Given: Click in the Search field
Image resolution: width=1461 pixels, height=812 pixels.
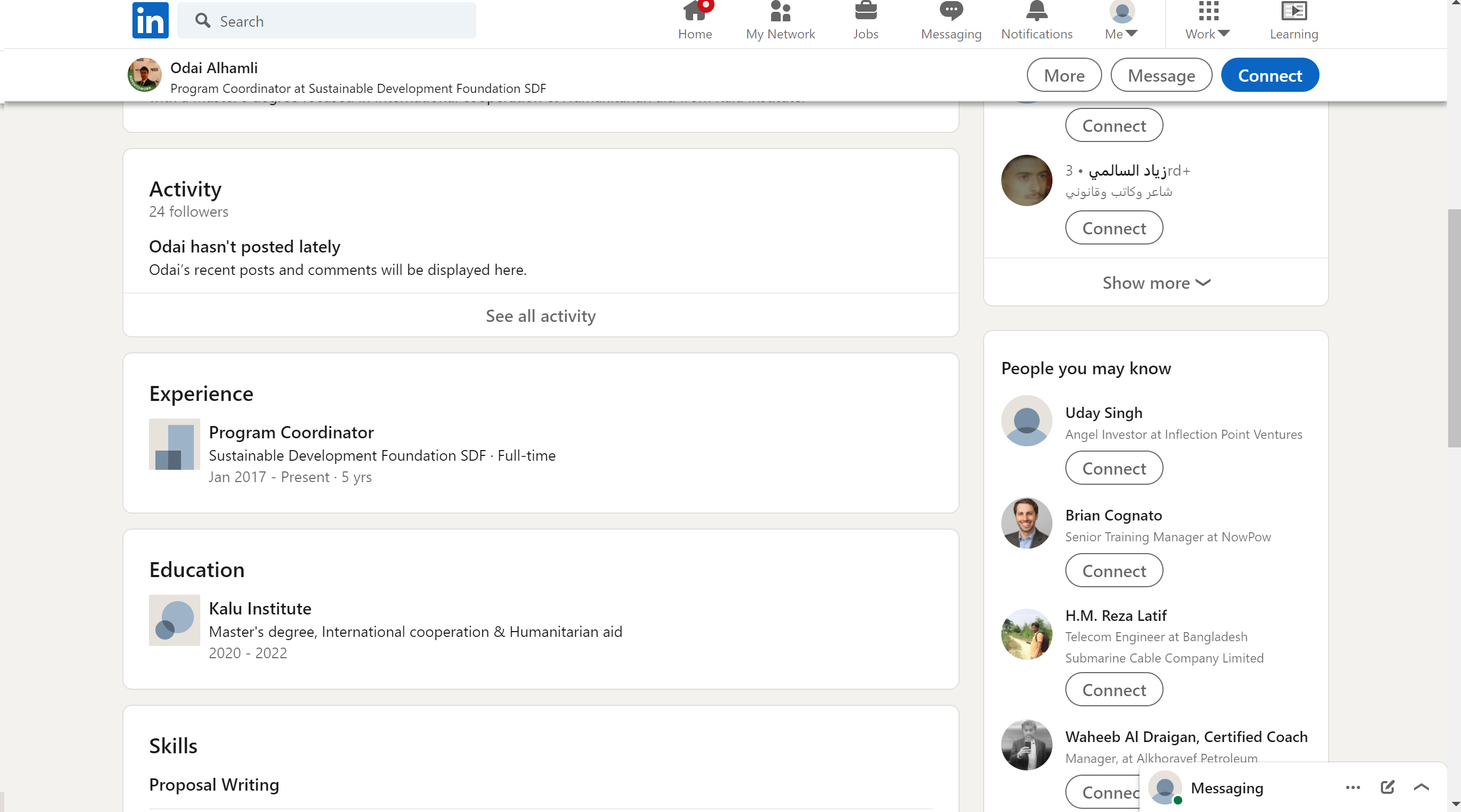Looking at the screenshot, I should (340, 21).
